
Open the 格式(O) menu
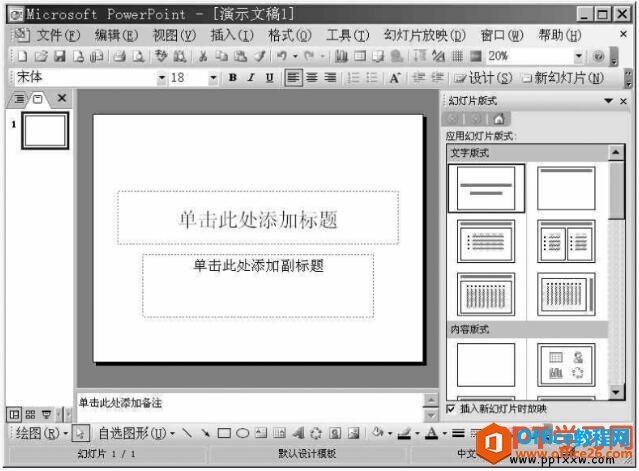pos(290,35)
